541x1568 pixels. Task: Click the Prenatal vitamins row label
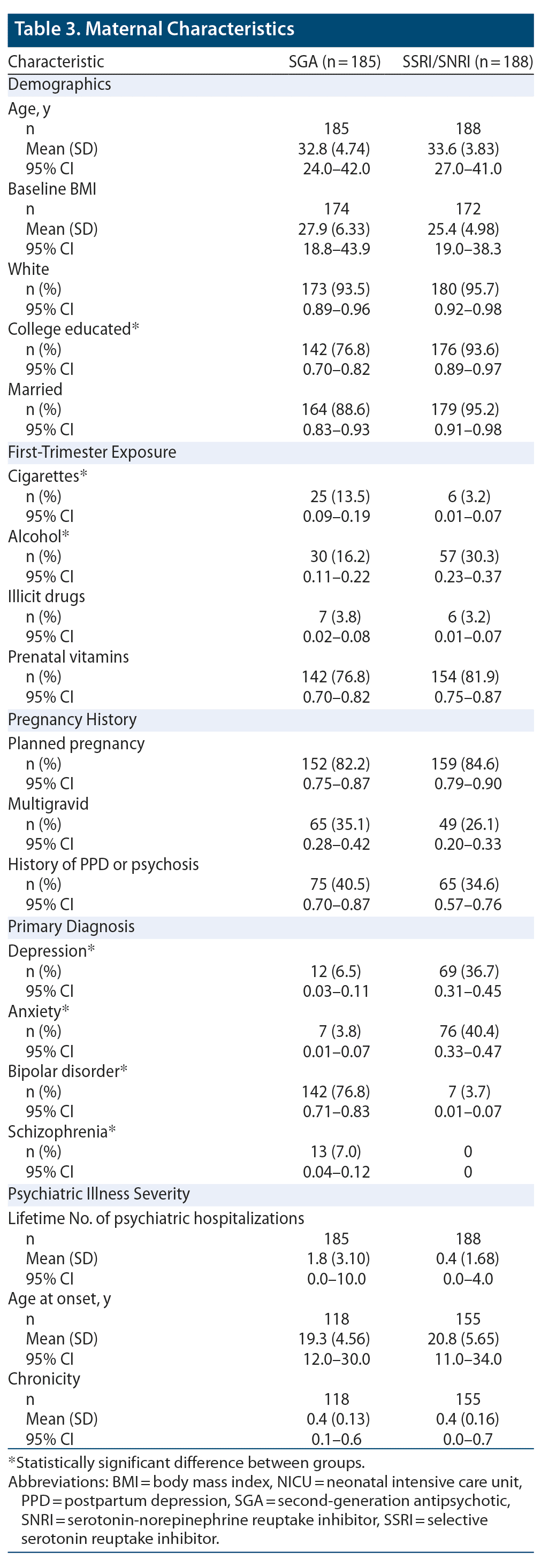click(68, 656)
